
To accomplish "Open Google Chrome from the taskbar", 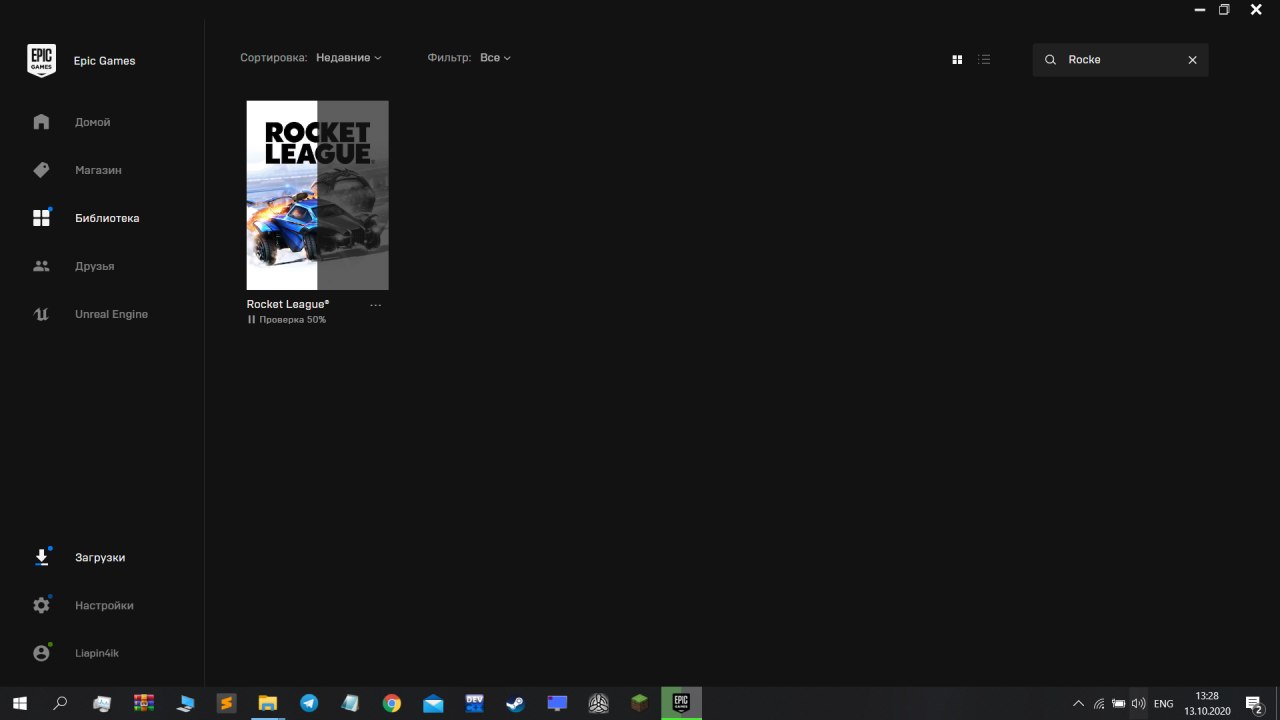I will (392, 703).
